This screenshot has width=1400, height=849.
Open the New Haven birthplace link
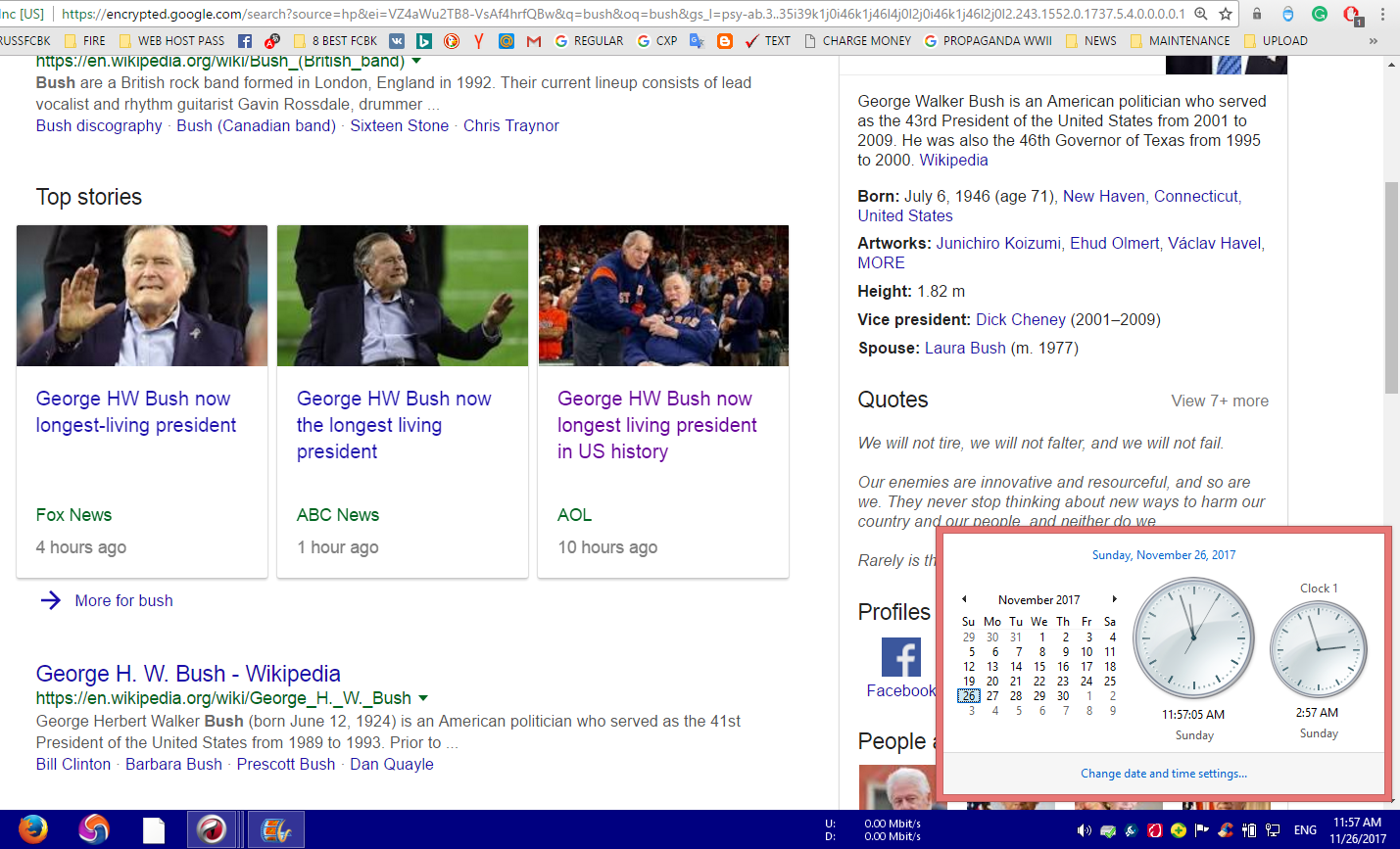pos(1104,196)
